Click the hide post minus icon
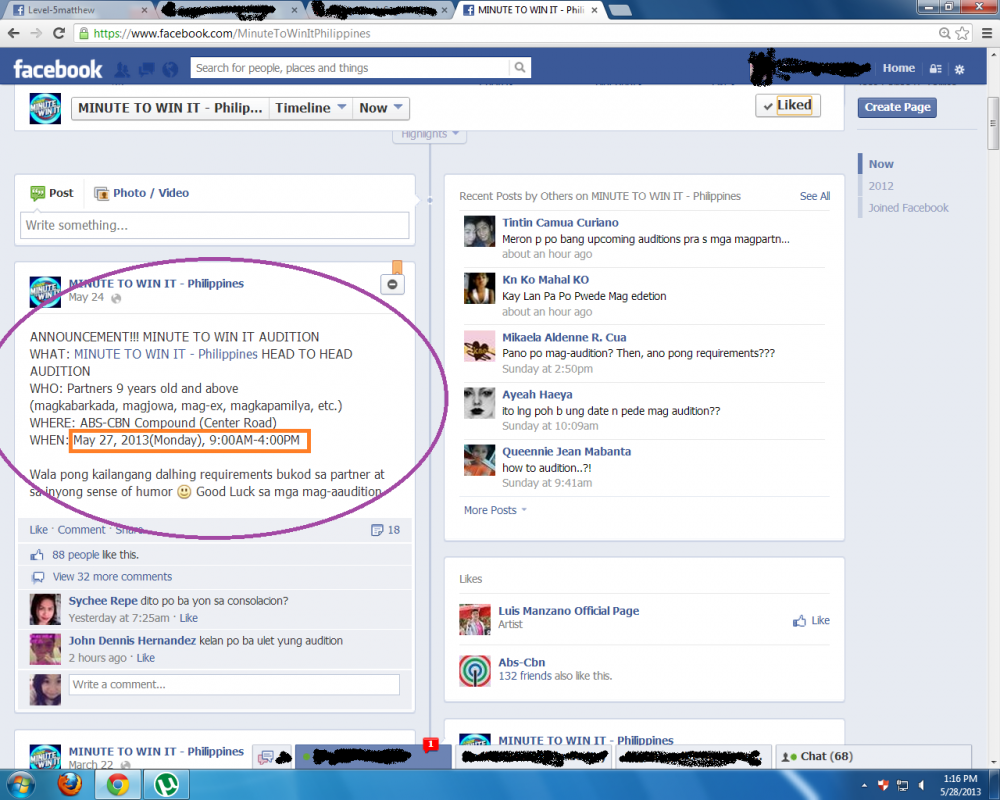 pyautogui.click(x=392, y=284)
